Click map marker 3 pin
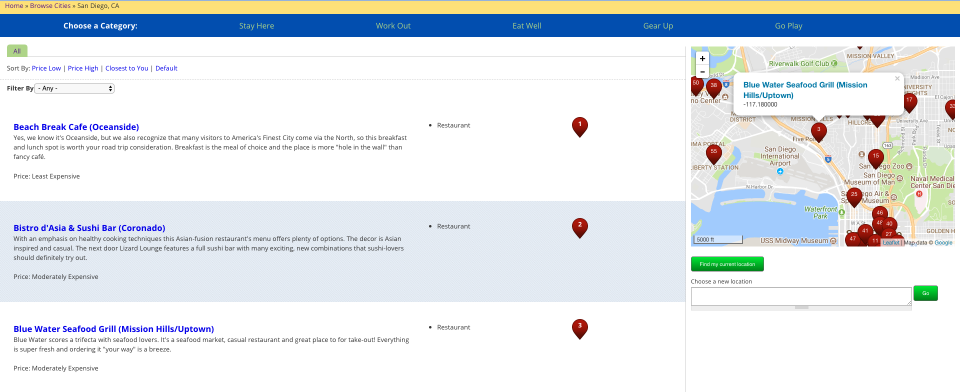This screenshot has height=392, width=960. coord(819,132)
